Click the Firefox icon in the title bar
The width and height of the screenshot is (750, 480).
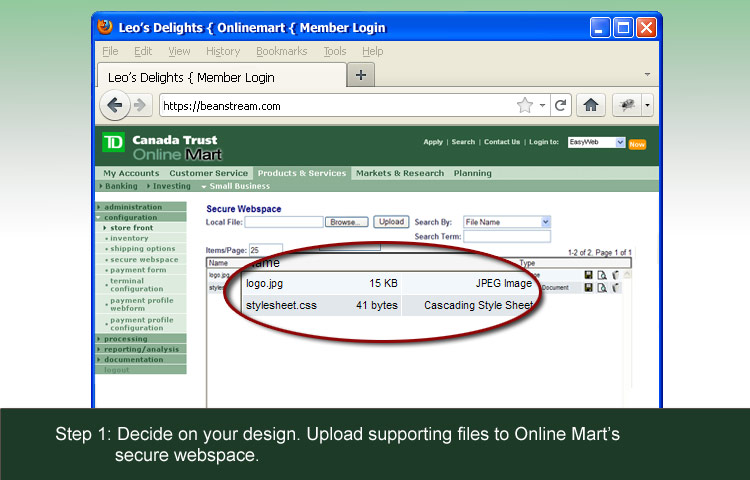105,27
